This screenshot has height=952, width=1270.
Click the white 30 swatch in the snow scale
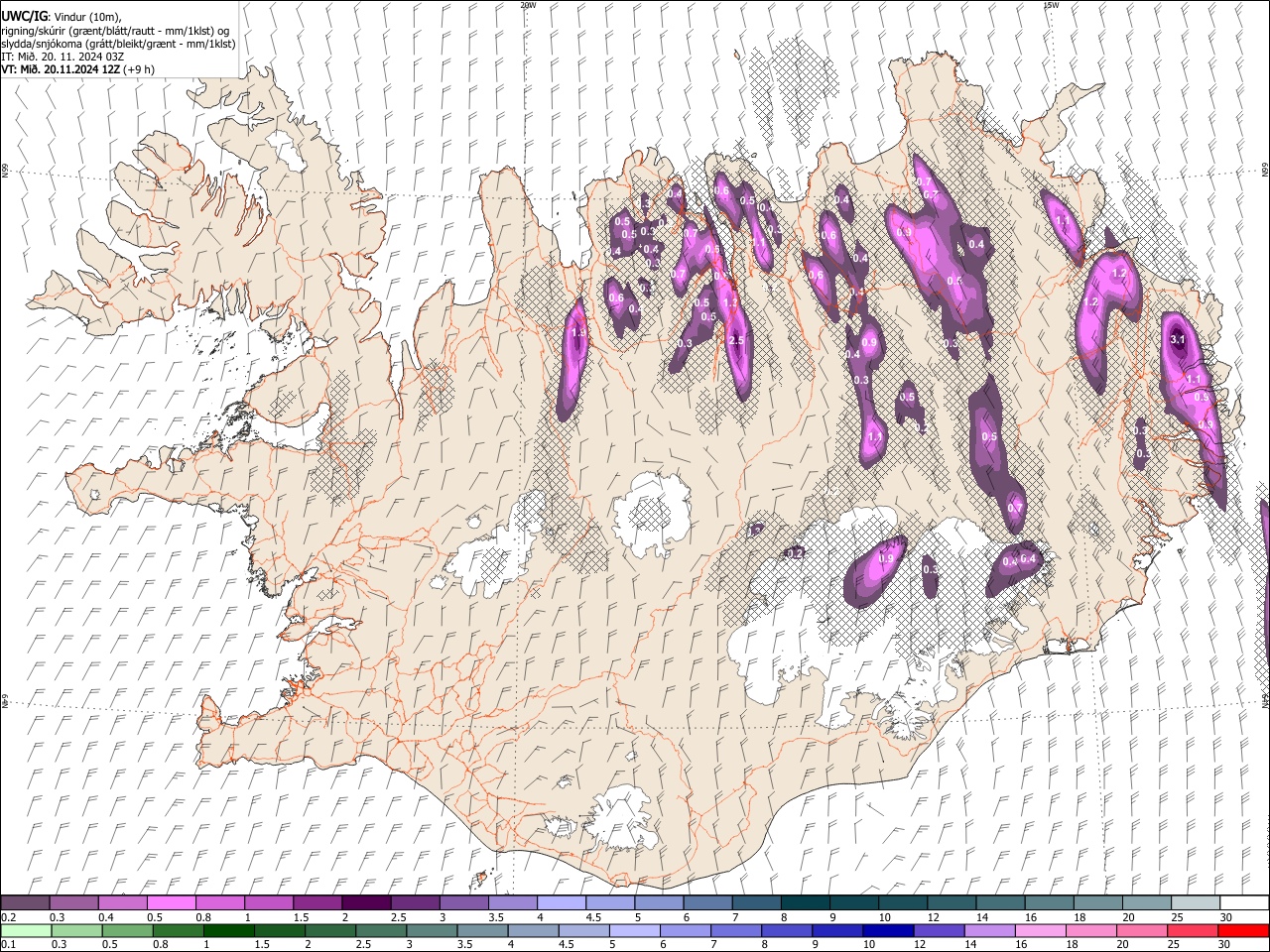1243,902
